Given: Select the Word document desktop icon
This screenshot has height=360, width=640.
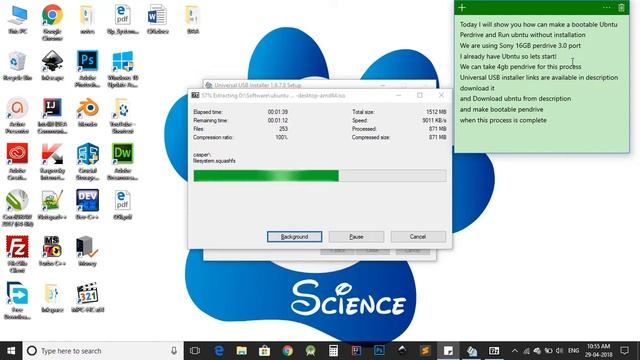Looking at the screenshot, I should [157, 20].
